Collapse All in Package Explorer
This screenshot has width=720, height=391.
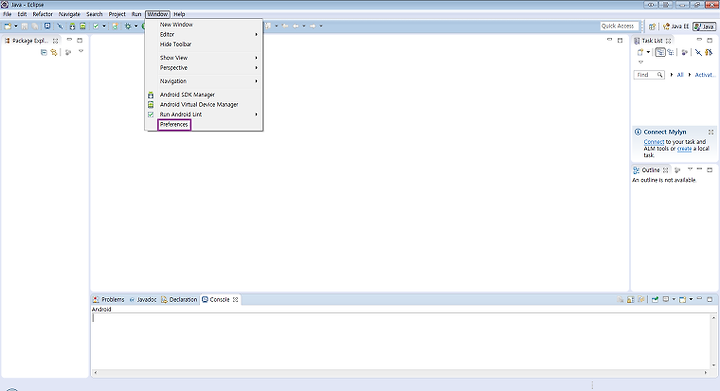pos(44,52)
